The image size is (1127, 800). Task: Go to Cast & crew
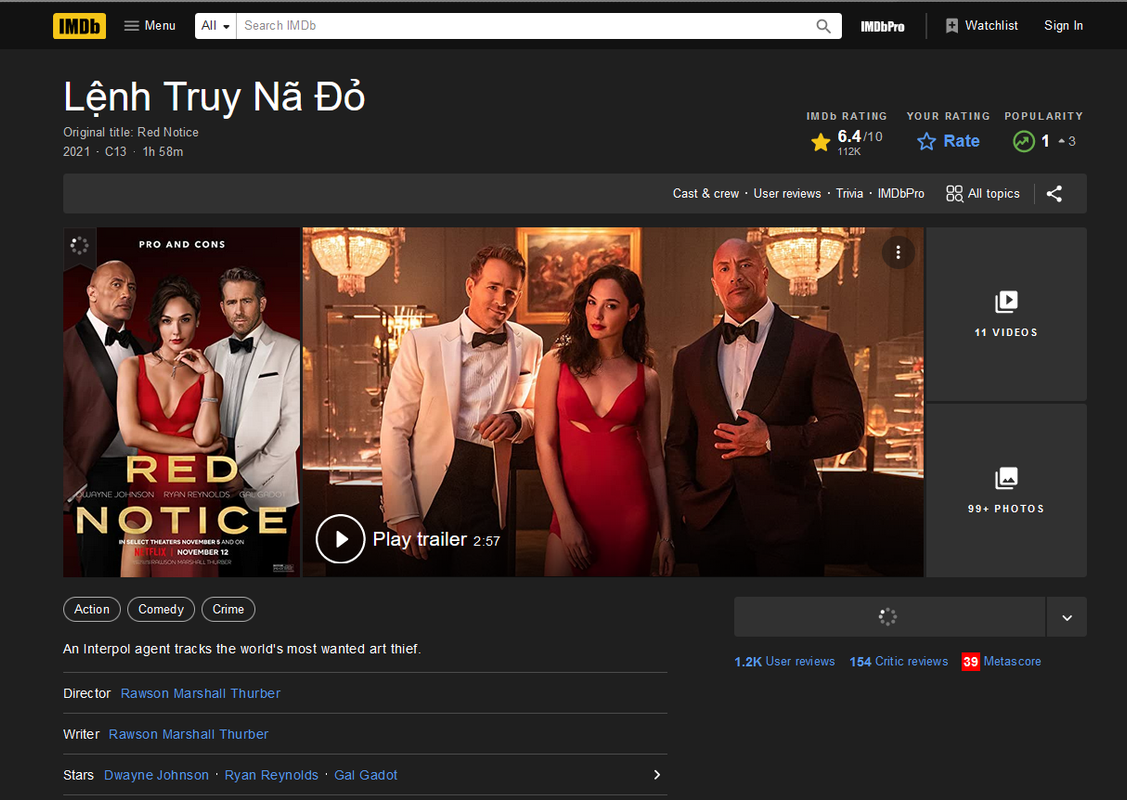click(x=705, y=193)
